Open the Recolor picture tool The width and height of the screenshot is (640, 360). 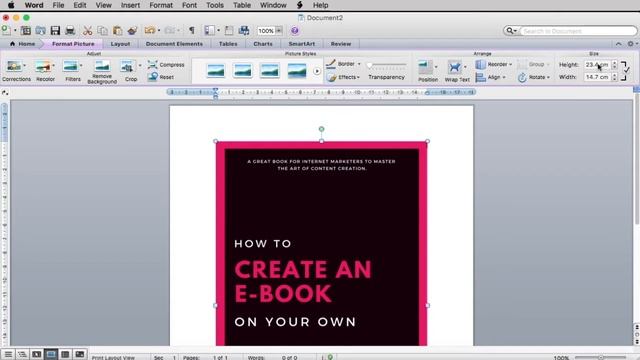(x=45, y=71)
